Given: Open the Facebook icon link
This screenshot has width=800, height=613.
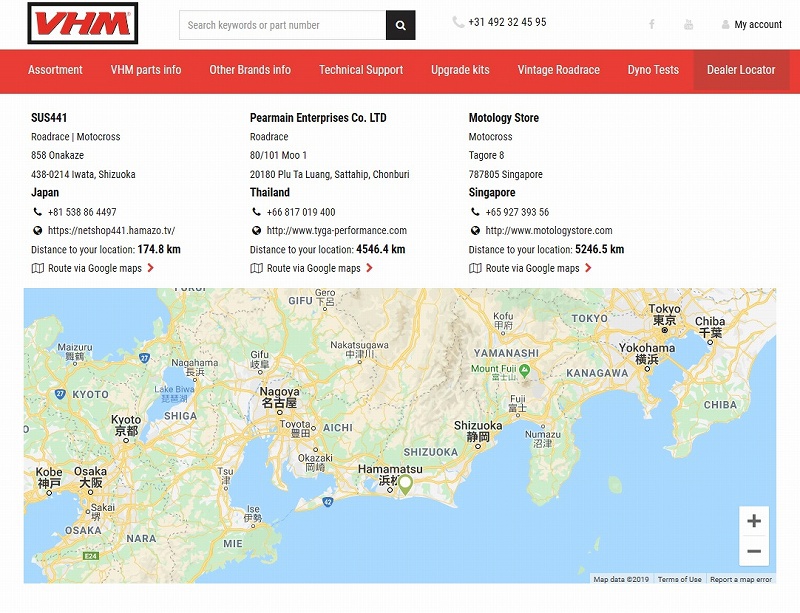Looking at the screenshot, I should click(652, 24).
